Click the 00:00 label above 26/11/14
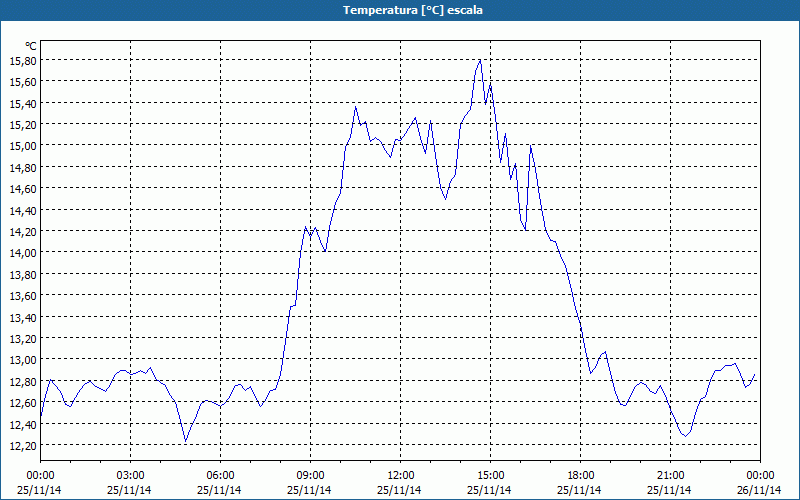This screenshot has height=500, width=800. point(760,476)
